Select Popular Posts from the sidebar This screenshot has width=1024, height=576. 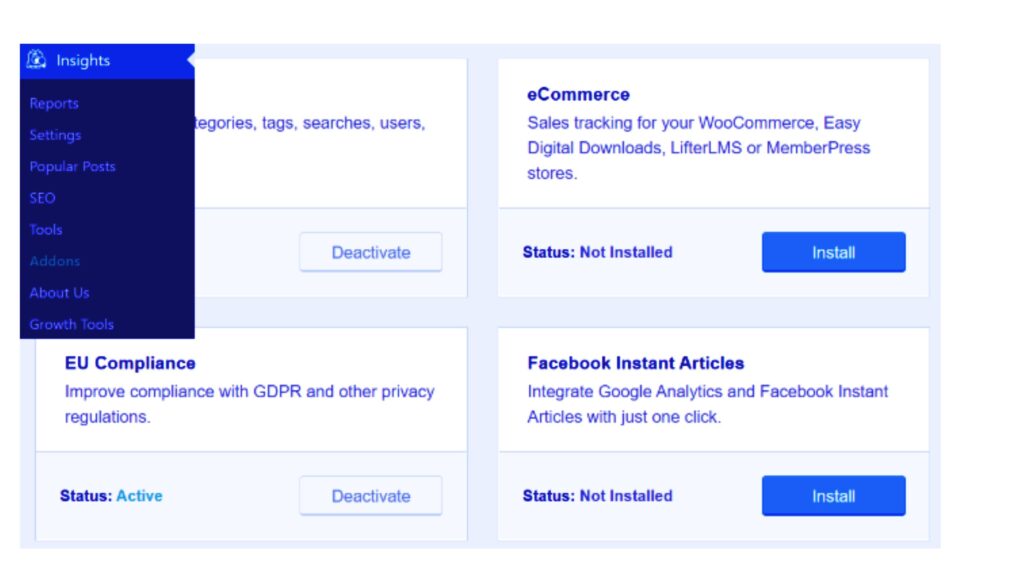pyautogui.click(x=72, y=166)
